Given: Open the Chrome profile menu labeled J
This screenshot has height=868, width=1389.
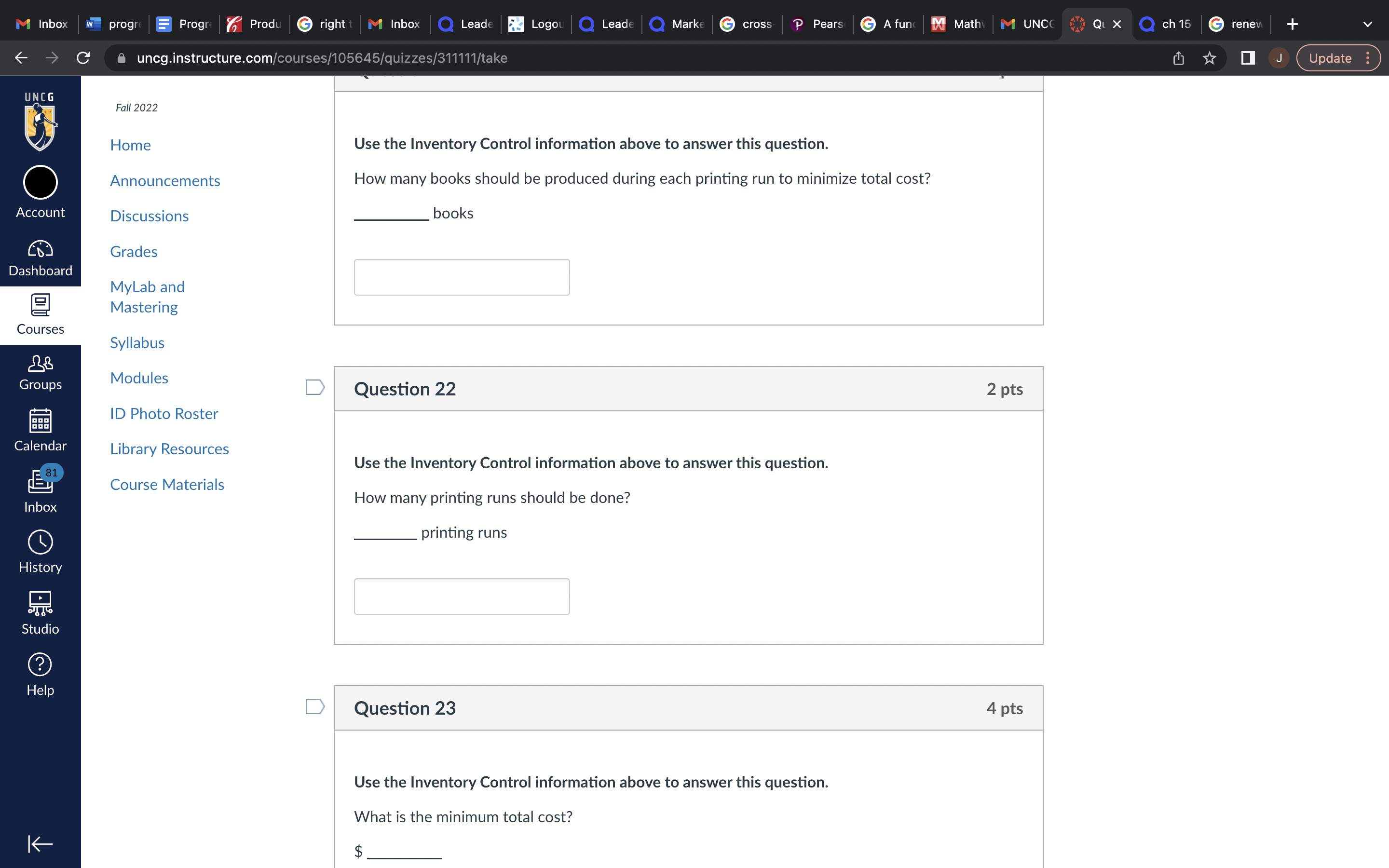Looking at the screenshot, I should click(x=1278, y=57).
